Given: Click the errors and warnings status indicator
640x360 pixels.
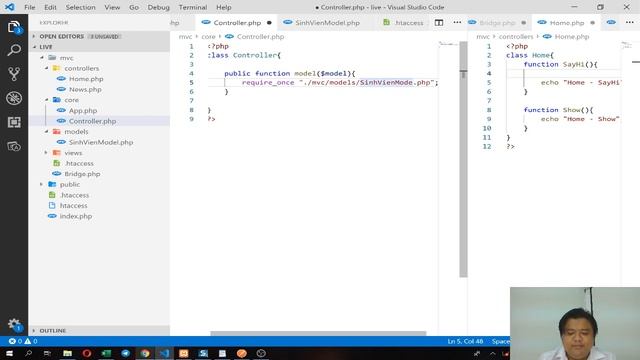Looking at the screenshot, I should (23, 341).
